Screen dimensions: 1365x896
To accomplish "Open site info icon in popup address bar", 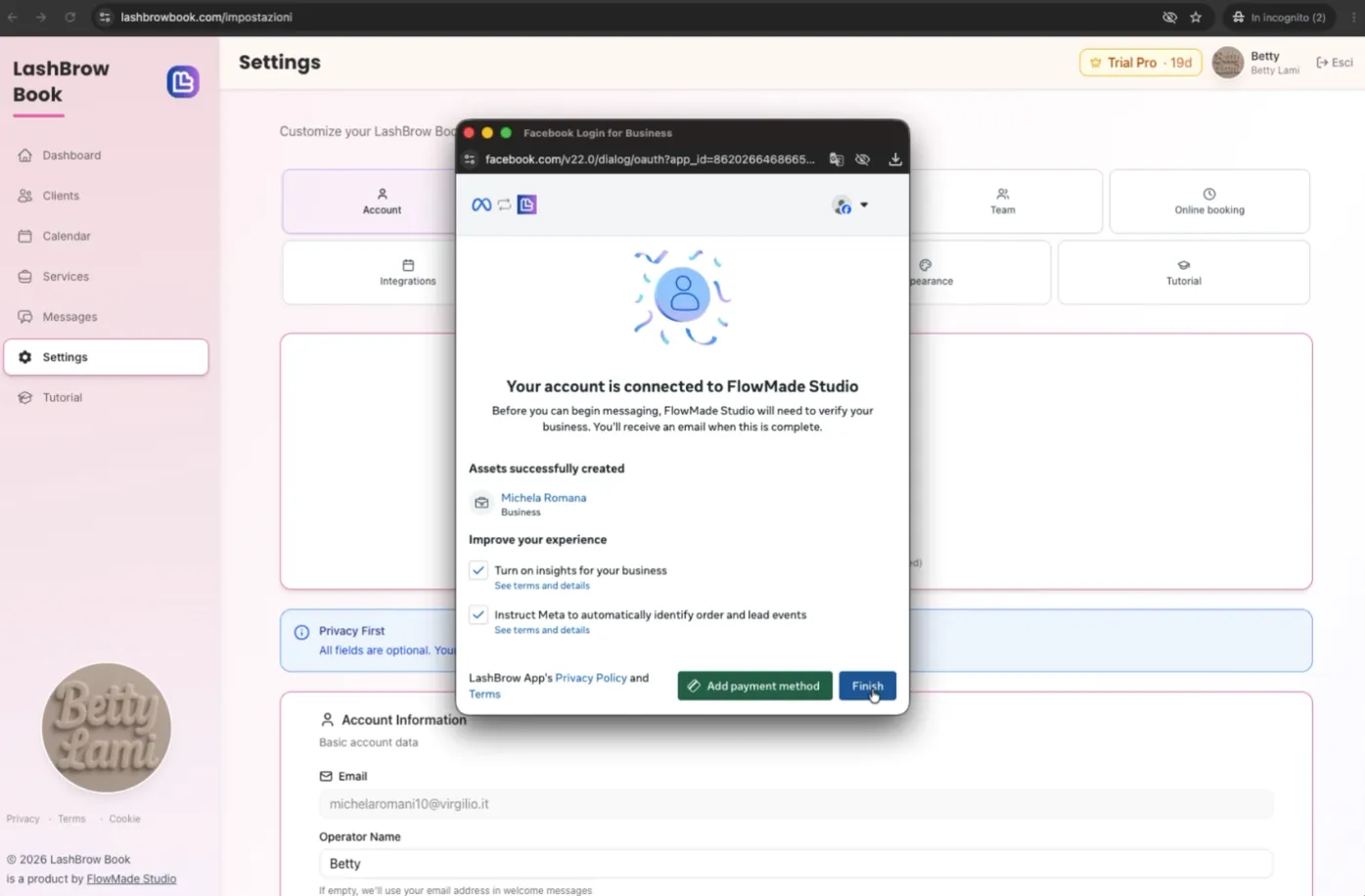I will point(470,159).
